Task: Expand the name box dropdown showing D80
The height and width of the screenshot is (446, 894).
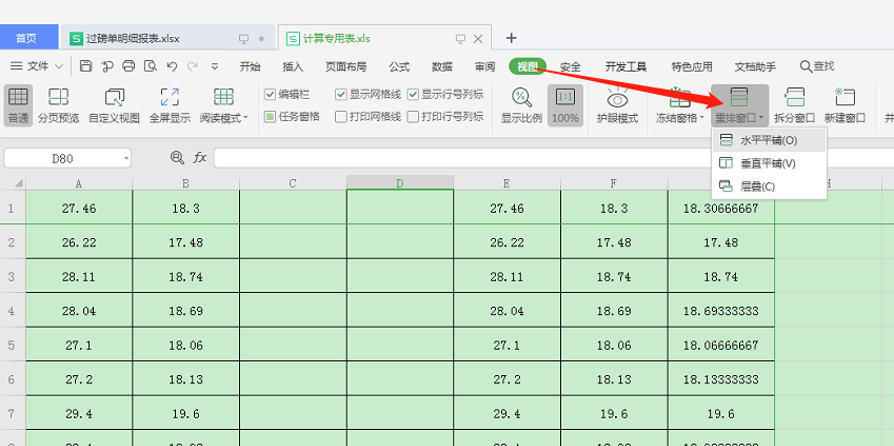Action: pos(126,159)
